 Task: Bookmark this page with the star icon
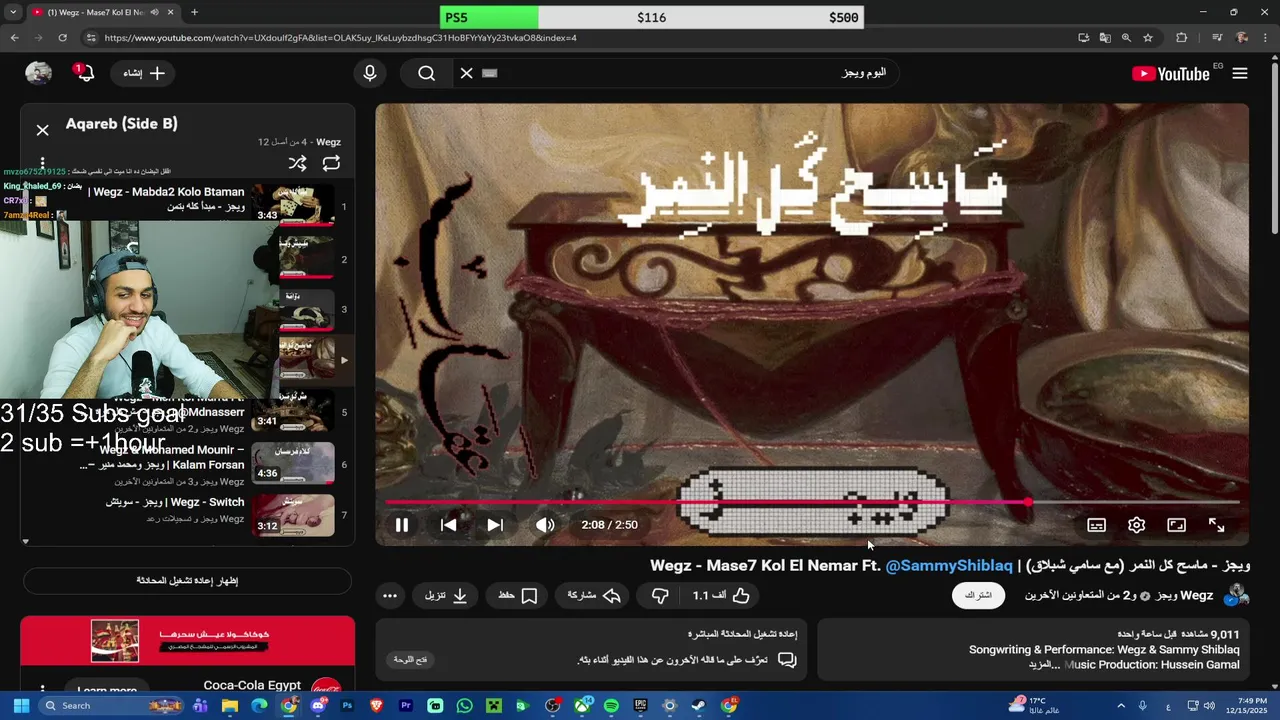click(x=1148, y=38)
